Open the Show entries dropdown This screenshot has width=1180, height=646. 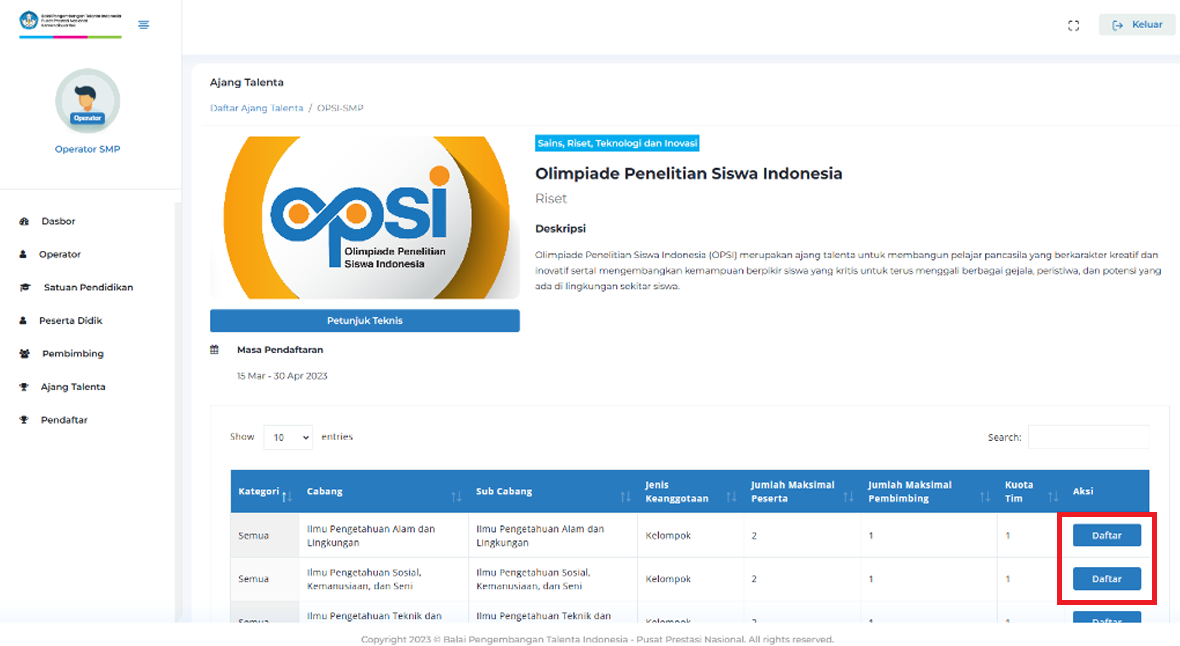tap(288, 437)
